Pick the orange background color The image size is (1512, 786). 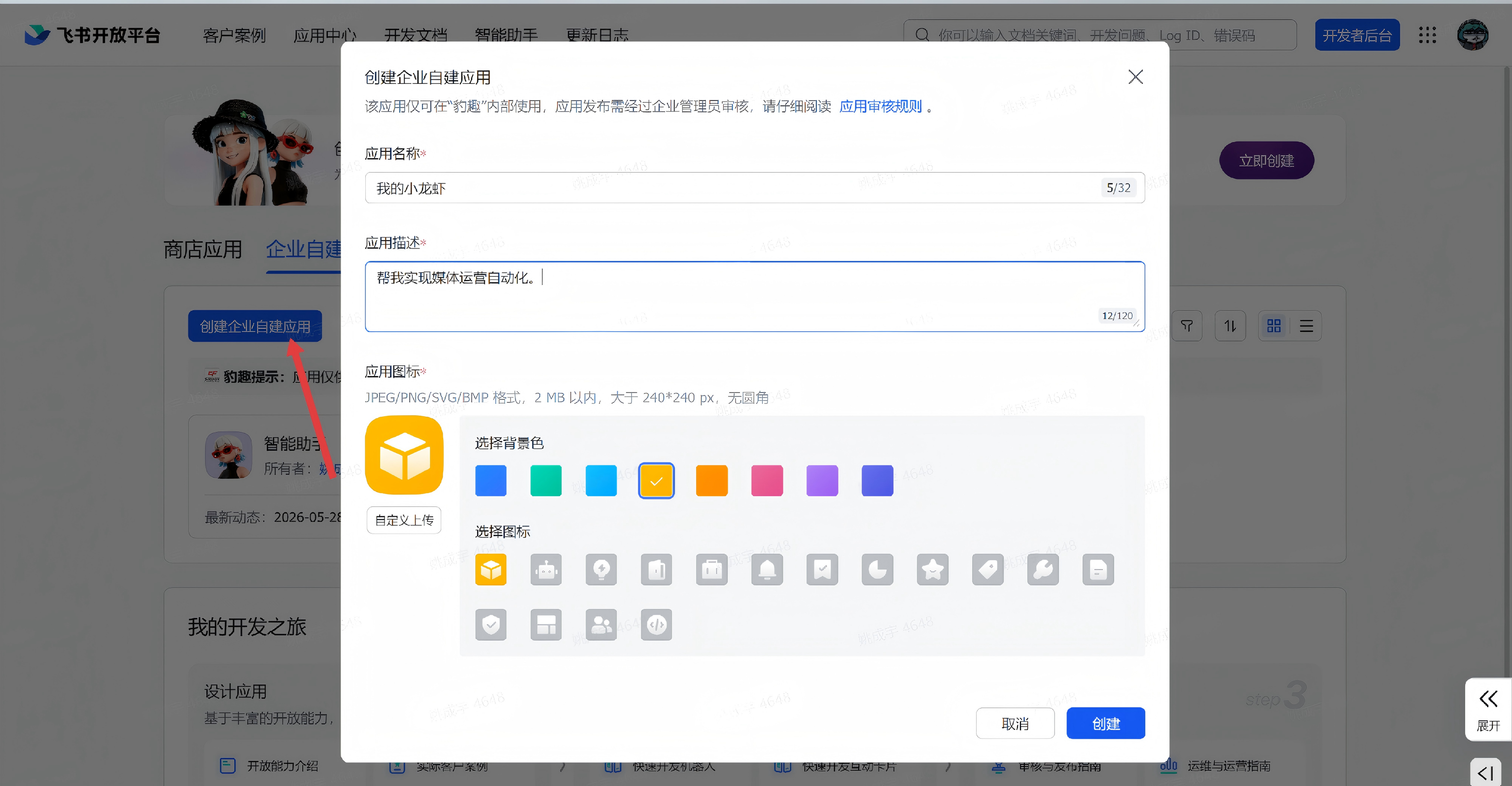click(711, 480)
